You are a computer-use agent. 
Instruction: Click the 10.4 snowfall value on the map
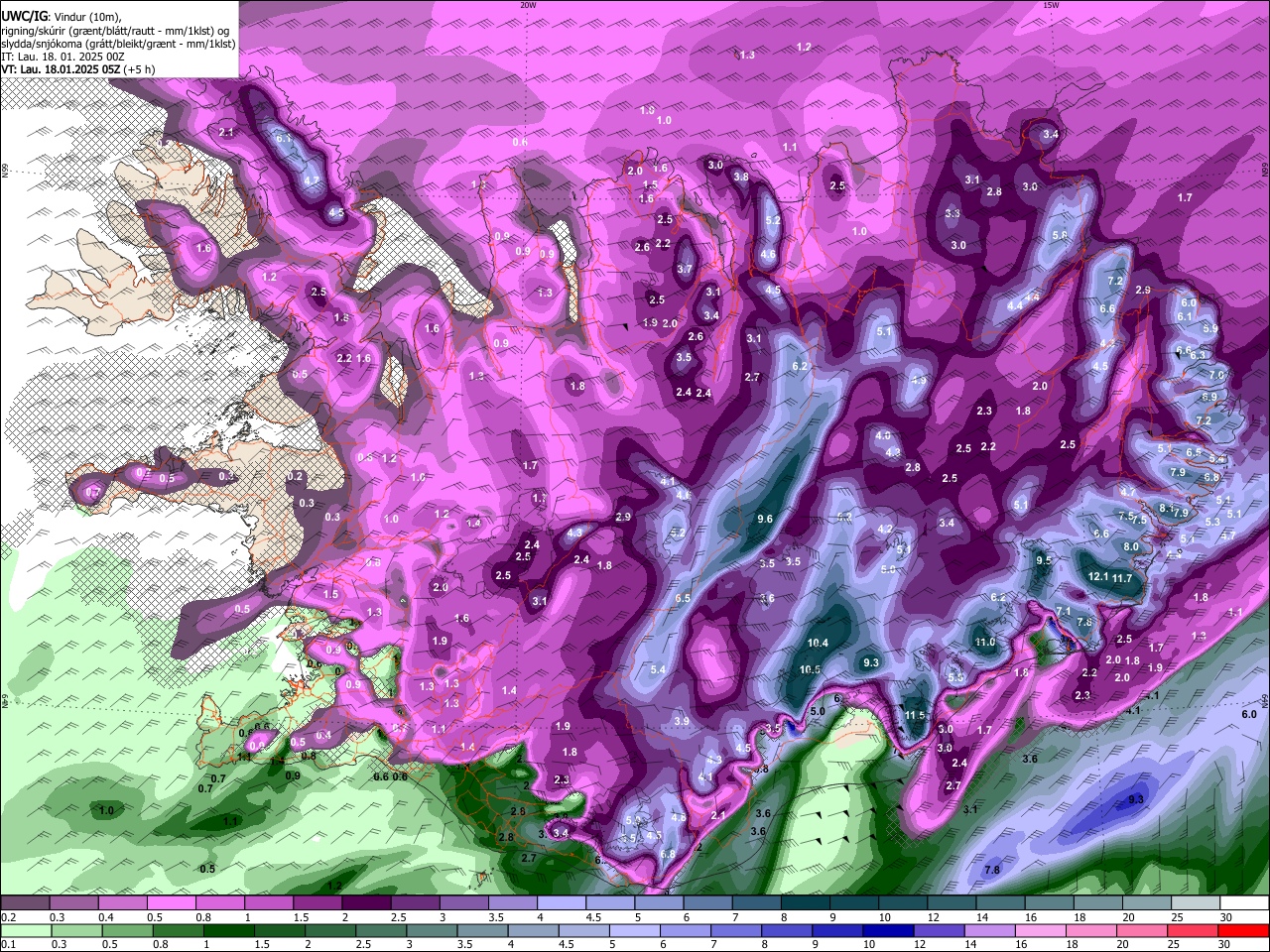point(818,643)
